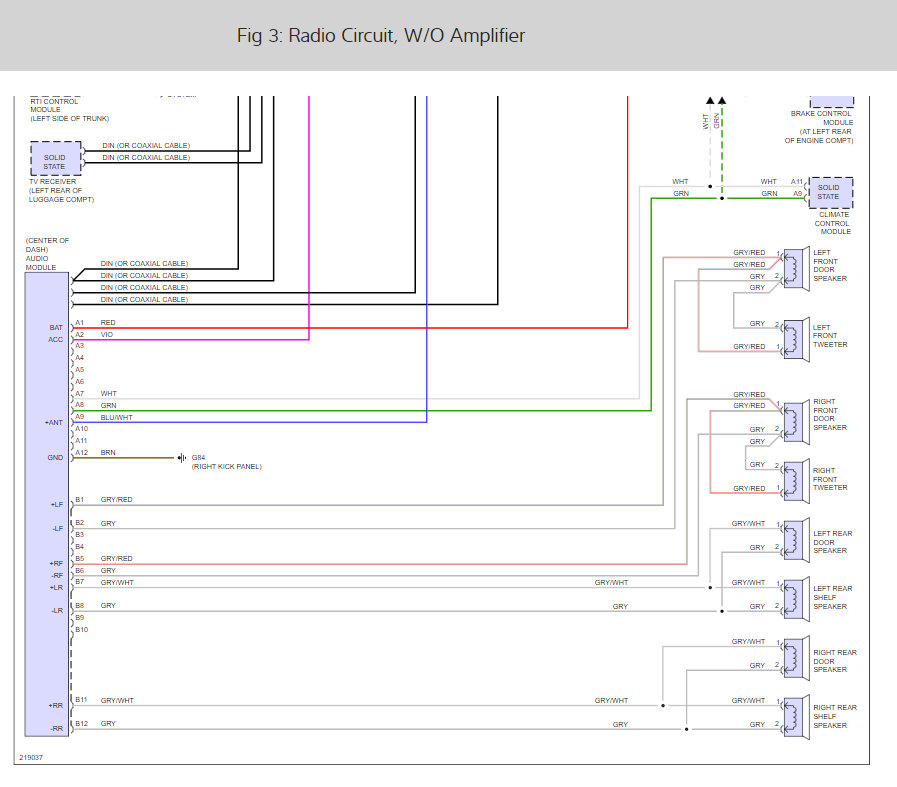The width and height of the screenshot is (897, 787).
Task: Click the 'RIGHT FRONT TWEETER' label
Action: (x=830, y=479)
